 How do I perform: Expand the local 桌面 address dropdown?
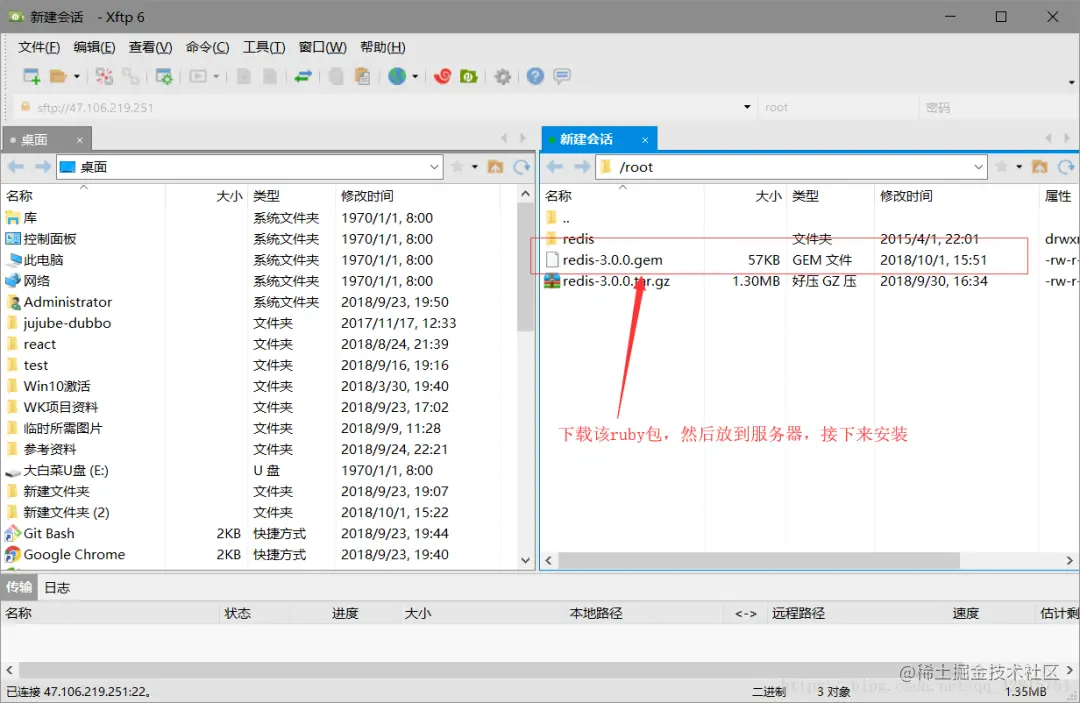coord(434,166)
